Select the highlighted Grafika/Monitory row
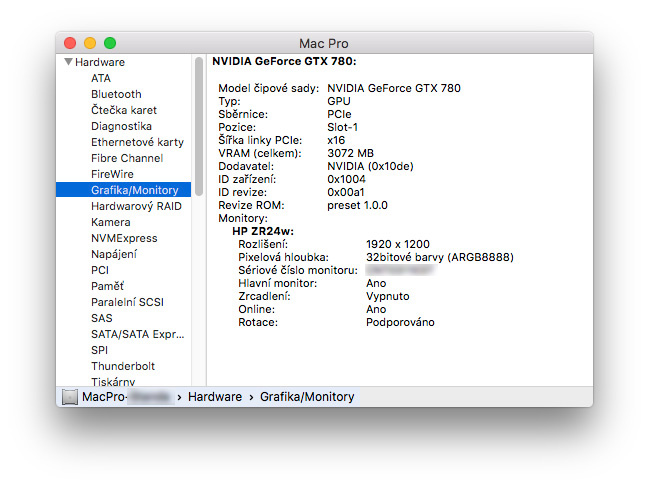This screenshot has width=649, height=487. (x=123, y=190)
